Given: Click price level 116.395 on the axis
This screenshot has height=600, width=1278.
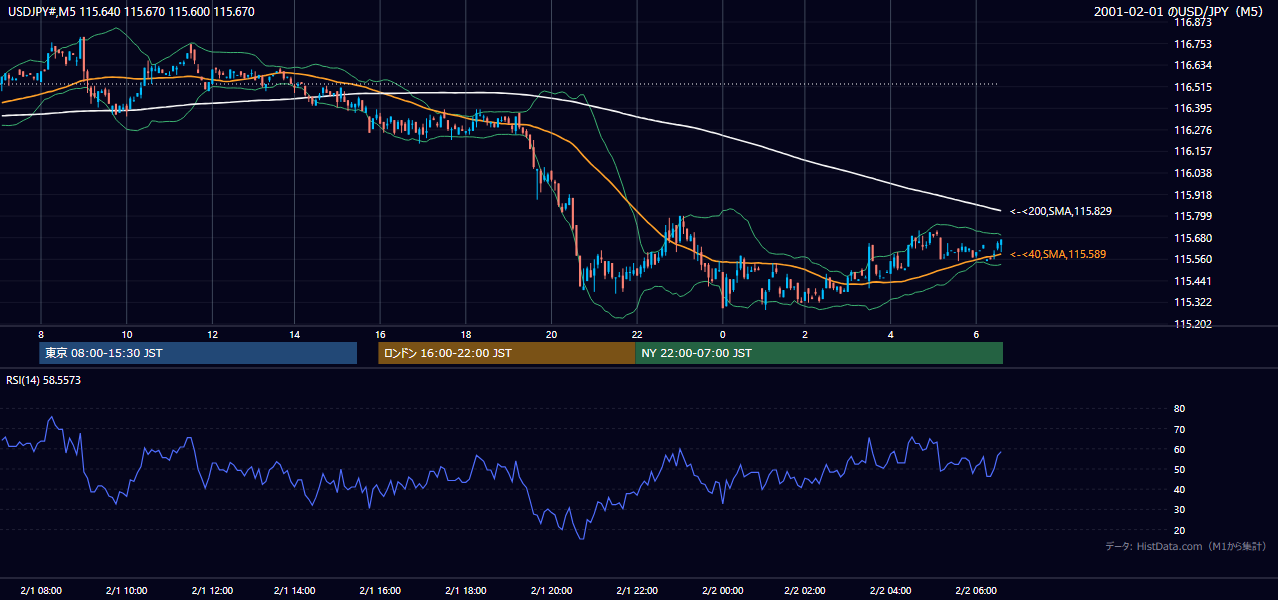Looking at the screenshot, I should [x=1192, y=108].
